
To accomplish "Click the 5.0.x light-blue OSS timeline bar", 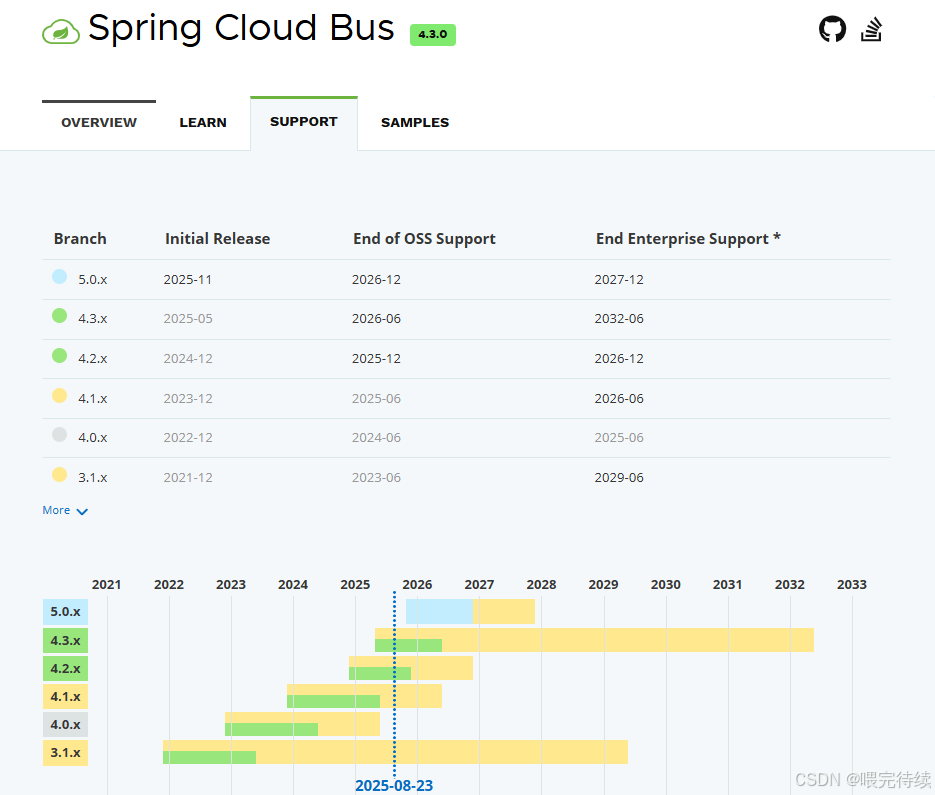I will [x=439, y=612].
